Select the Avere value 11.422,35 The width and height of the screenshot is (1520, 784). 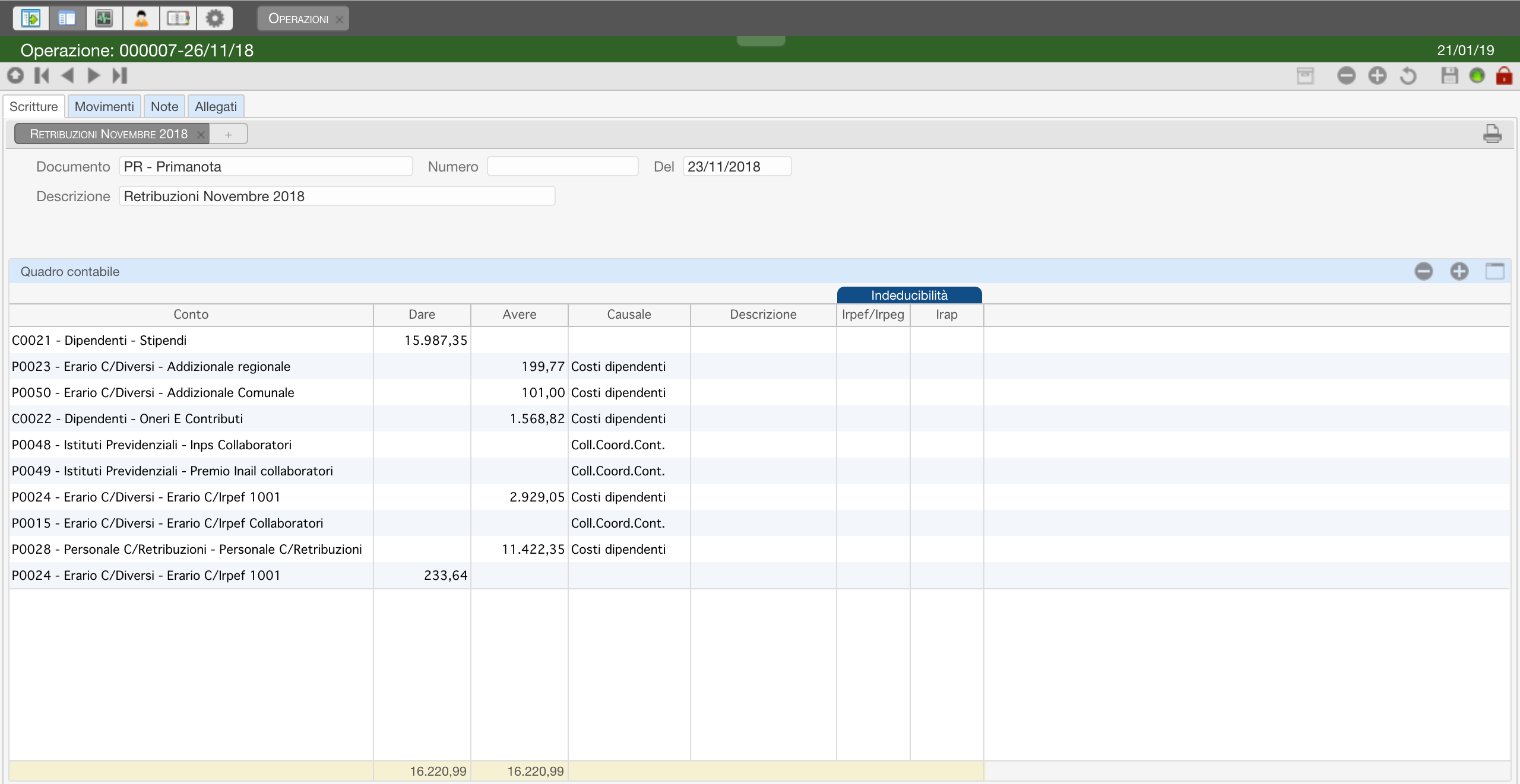click(x=533, y=549)
